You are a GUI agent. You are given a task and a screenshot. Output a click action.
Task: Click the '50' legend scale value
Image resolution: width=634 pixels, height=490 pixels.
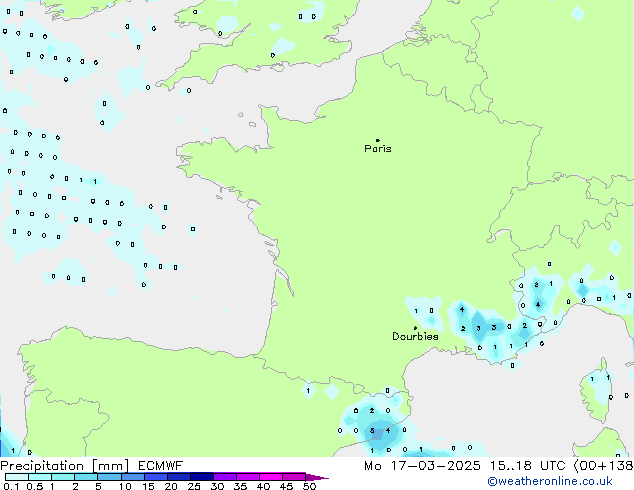[310, 486]
